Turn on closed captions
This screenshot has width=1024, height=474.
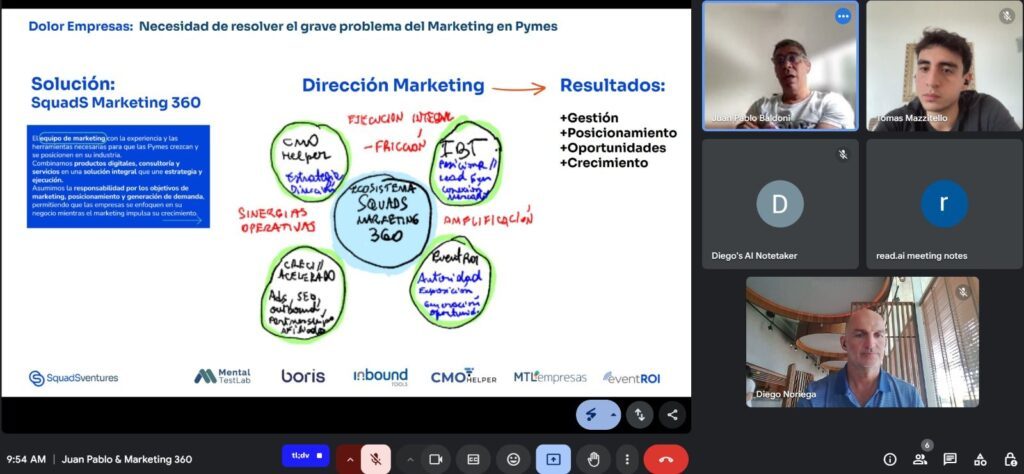[x=474, y=459]
